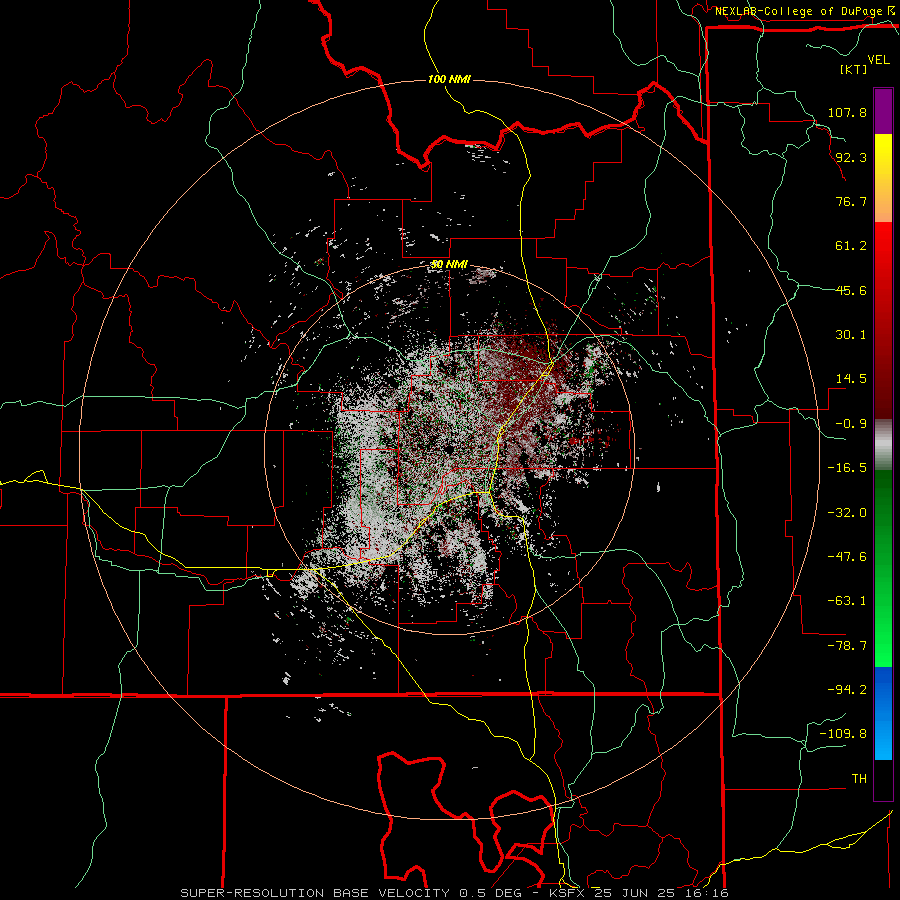Click the 14.5 legend value
900x900 pixels.
point(851,379)
